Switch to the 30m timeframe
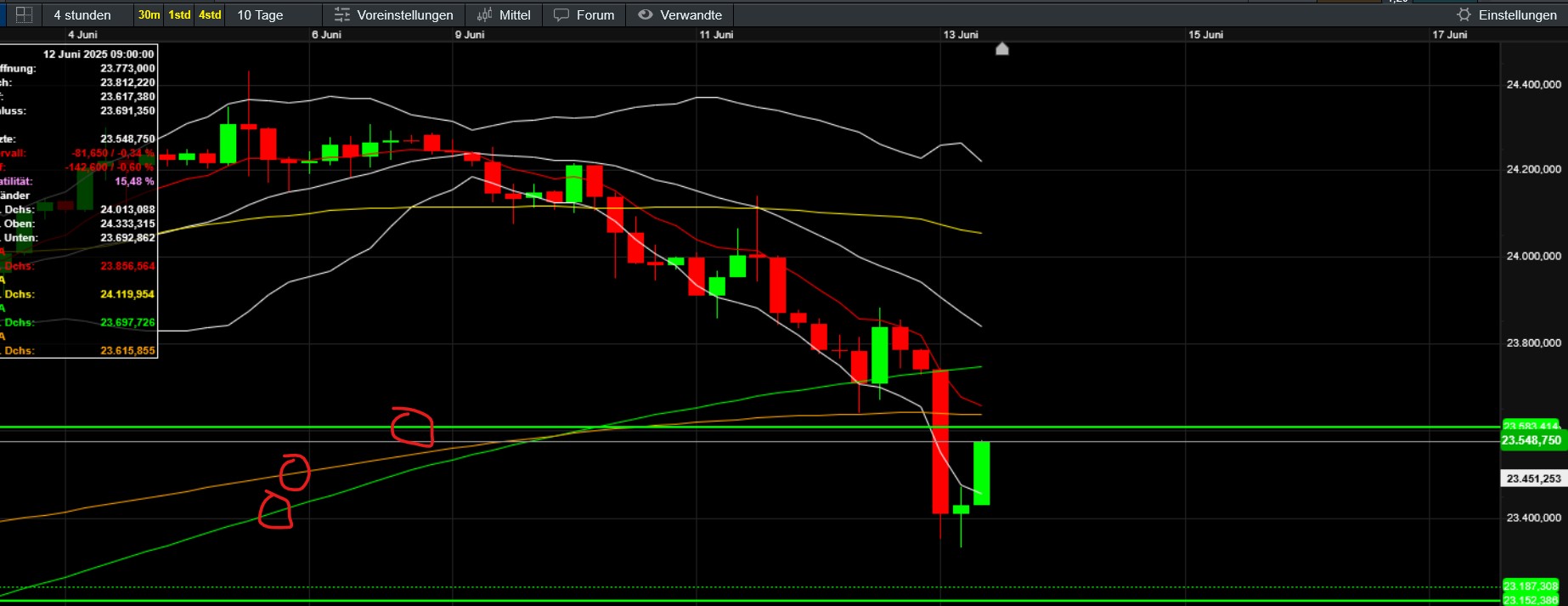Screen dimensions: 1568x606 tap(149, 14)
